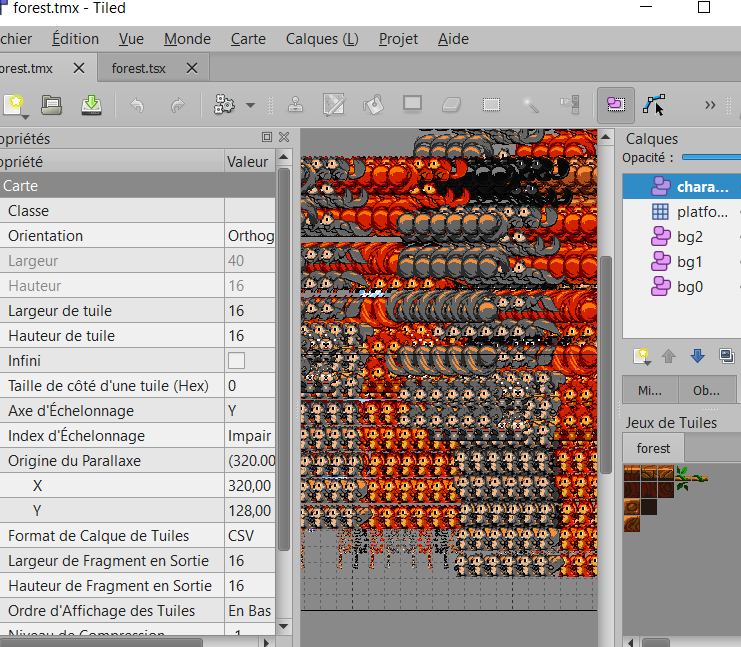Viewport: 741px width, 647px height.
Task: Click the duplicate layer icon
Action: coord(726,356)
